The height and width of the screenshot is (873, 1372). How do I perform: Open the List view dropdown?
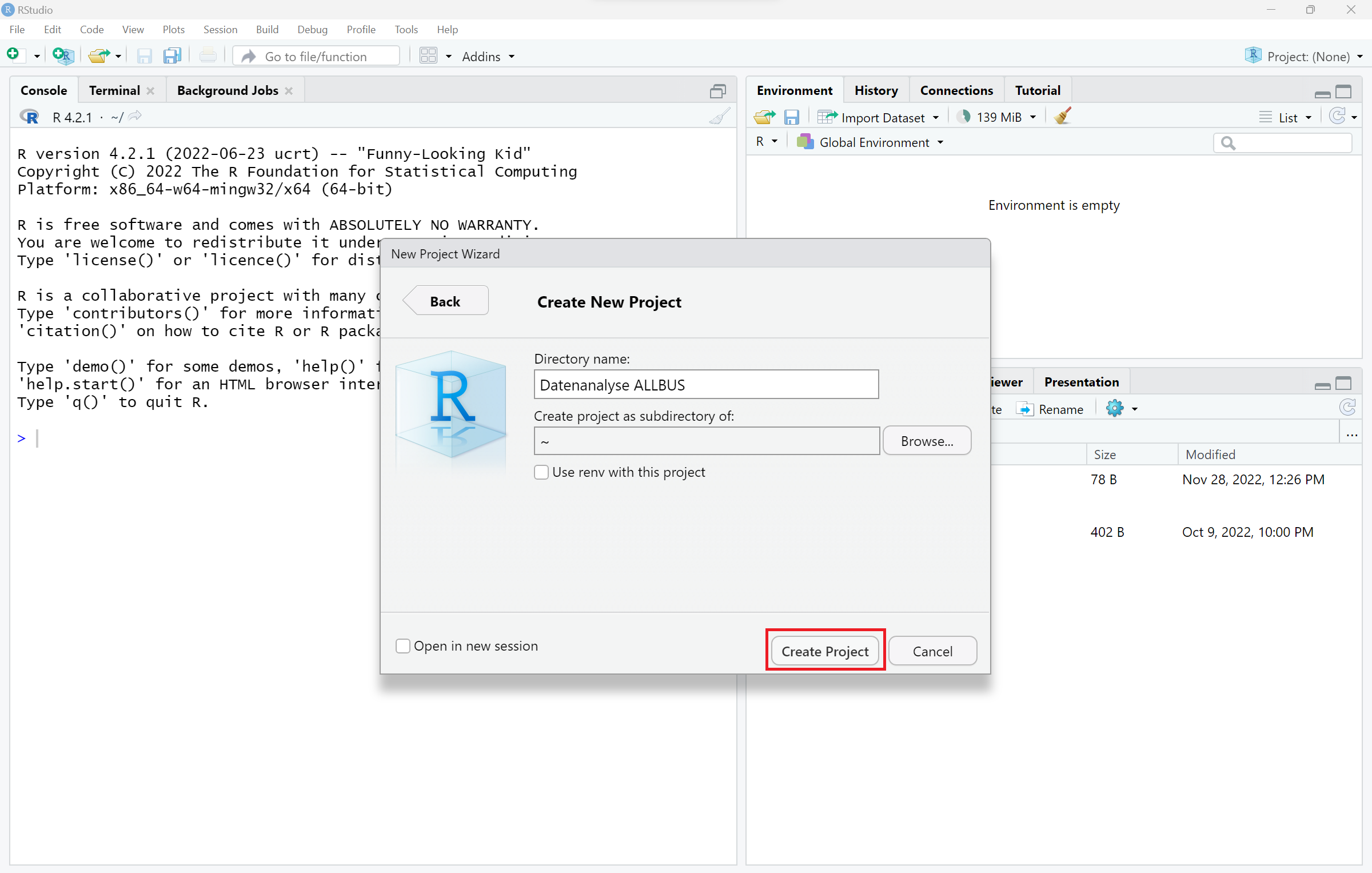pos(1286,117)
